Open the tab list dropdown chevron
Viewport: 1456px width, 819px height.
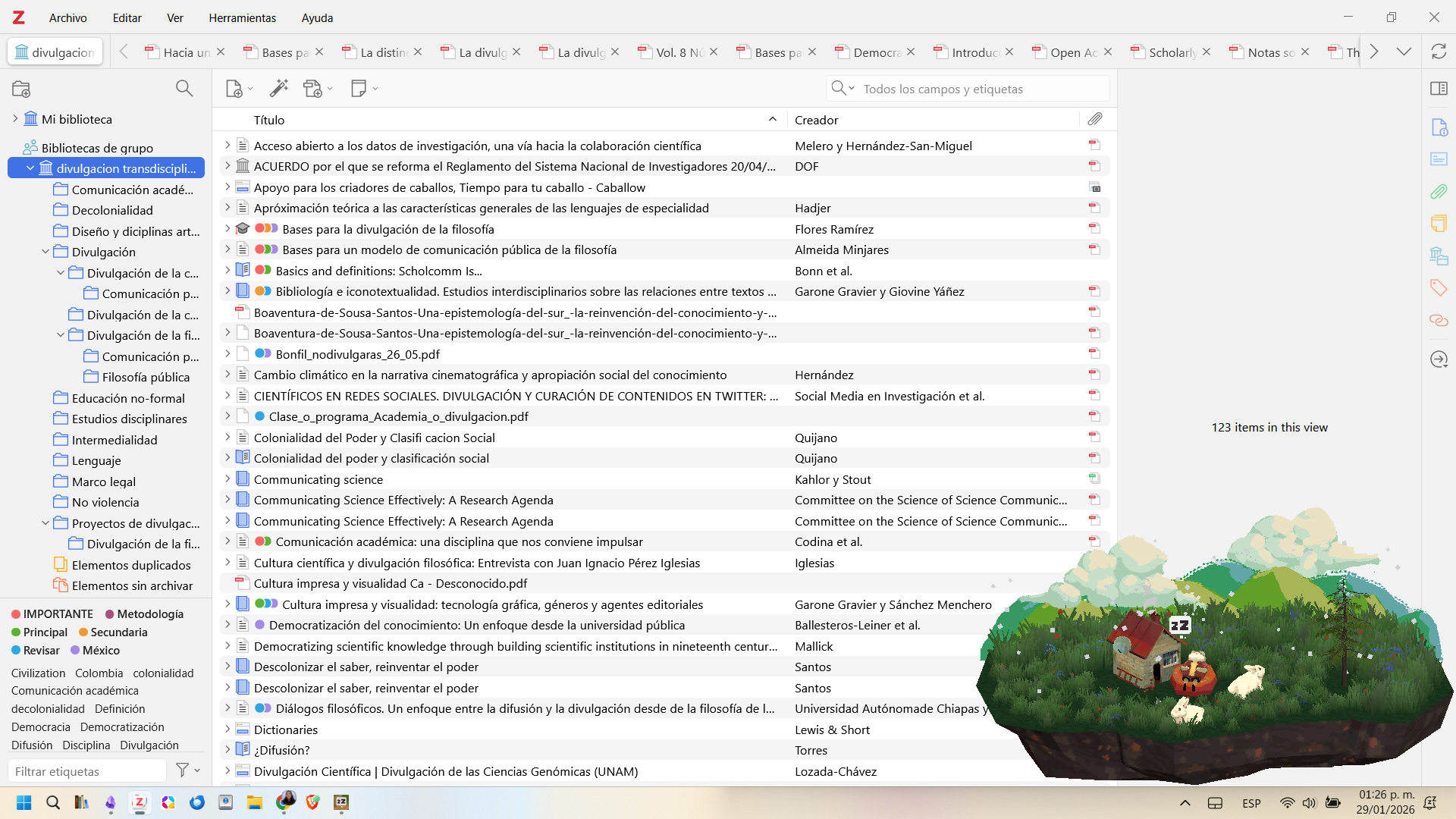coord(1404,52)
